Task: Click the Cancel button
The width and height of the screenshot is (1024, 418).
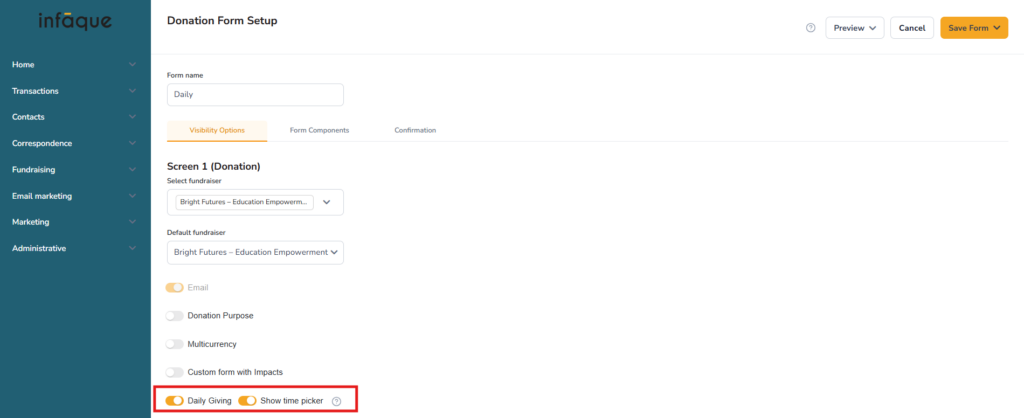Action: pos(911,28)
